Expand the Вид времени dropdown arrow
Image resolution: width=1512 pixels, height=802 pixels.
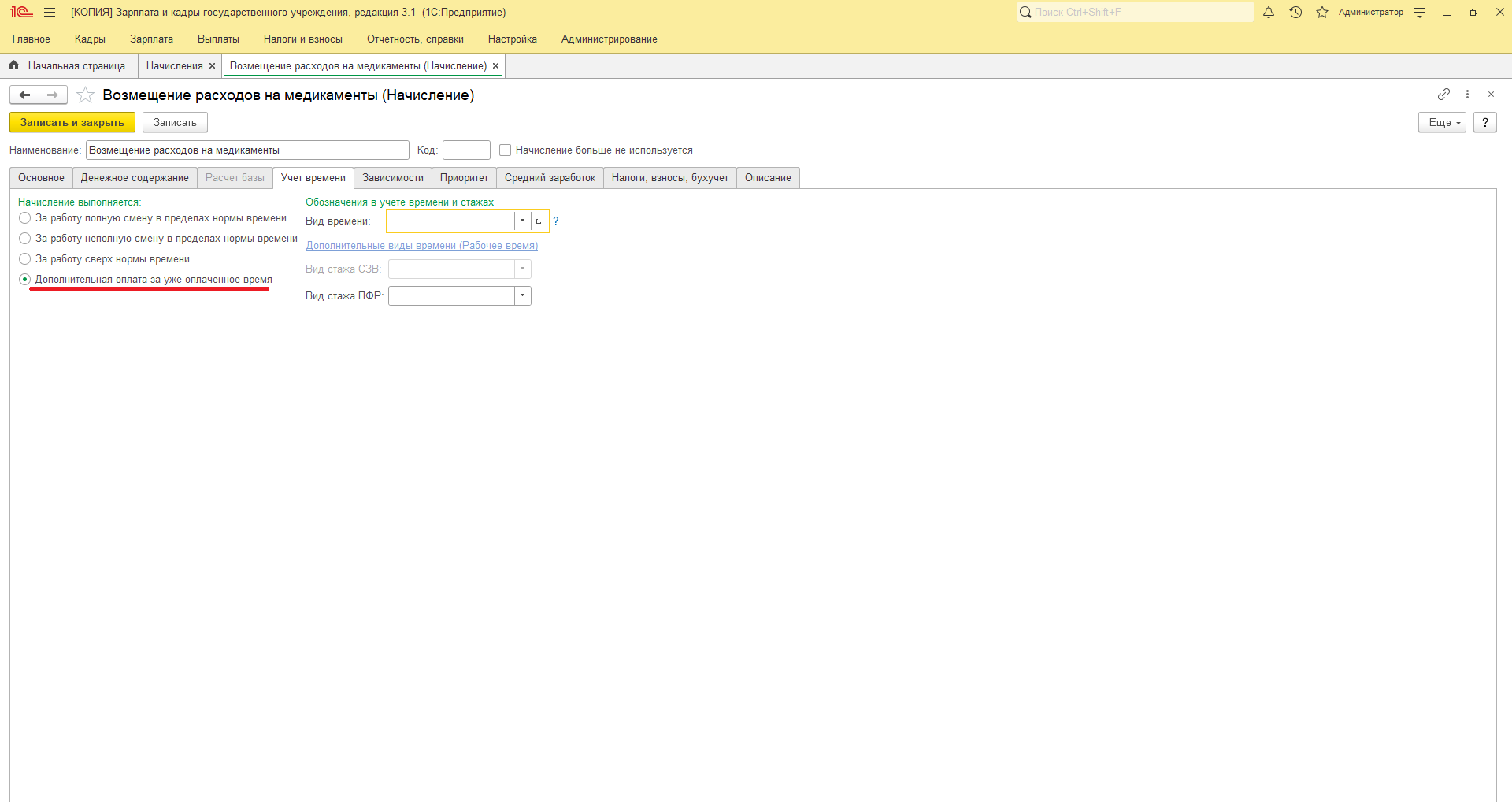coord(522,221)
